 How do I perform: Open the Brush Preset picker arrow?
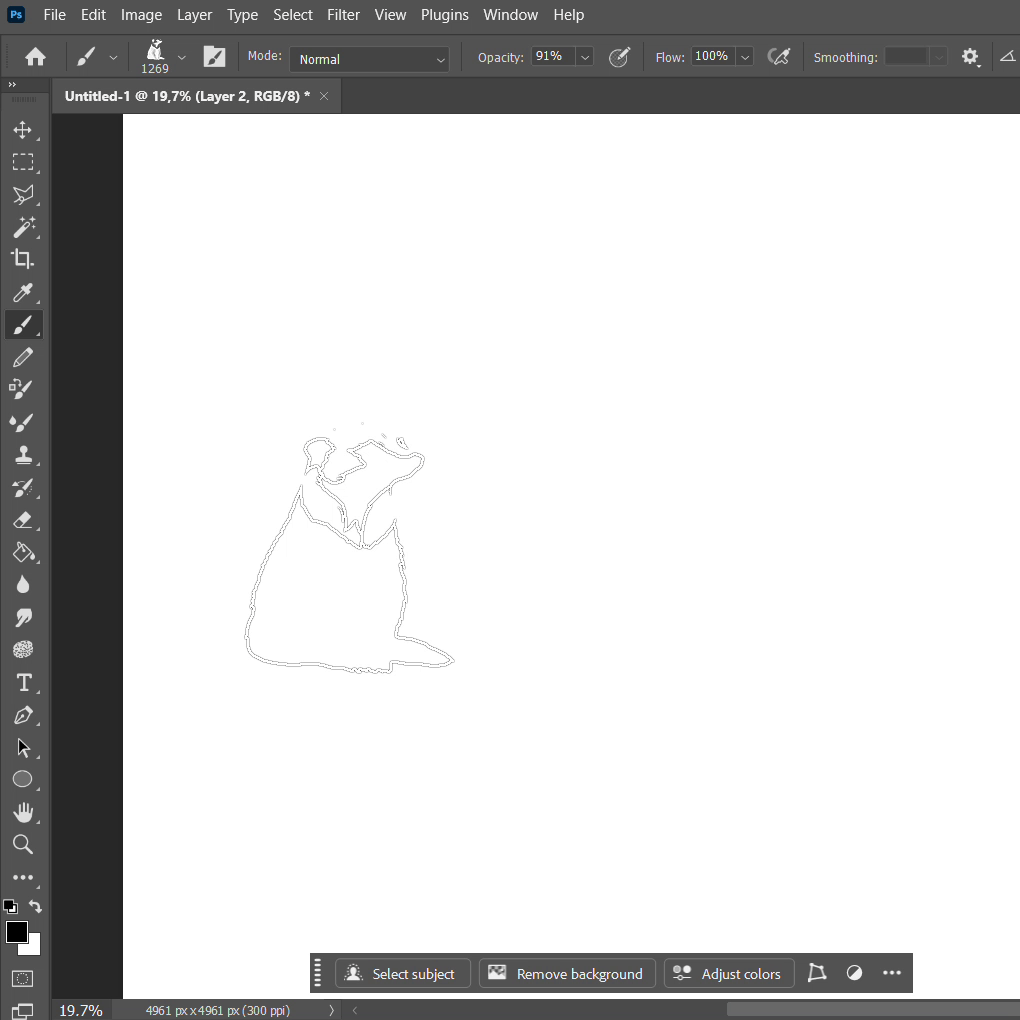point(181,57)
